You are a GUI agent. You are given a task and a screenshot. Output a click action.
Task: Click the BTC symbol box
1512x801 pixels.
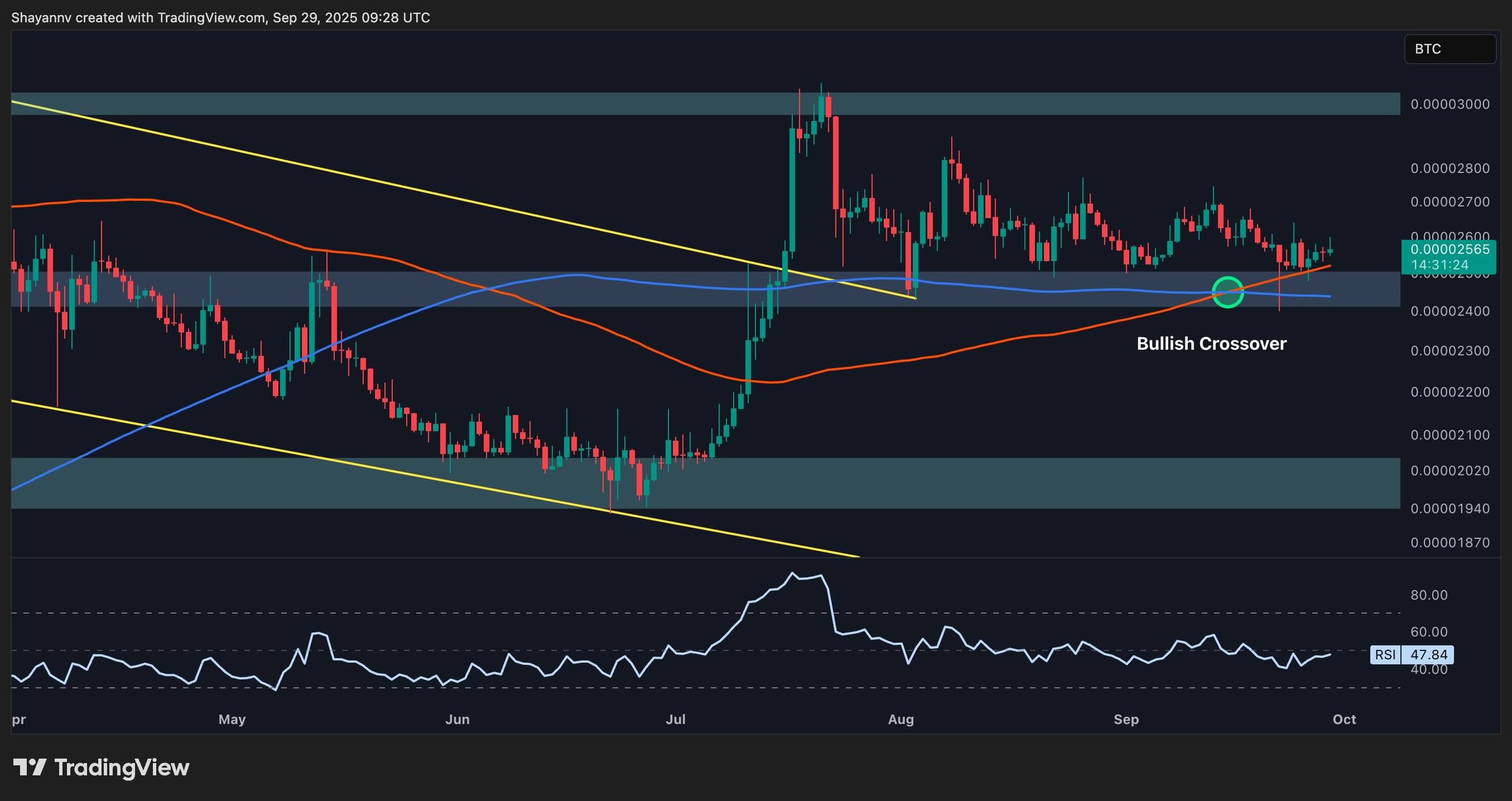point(1449,49)
